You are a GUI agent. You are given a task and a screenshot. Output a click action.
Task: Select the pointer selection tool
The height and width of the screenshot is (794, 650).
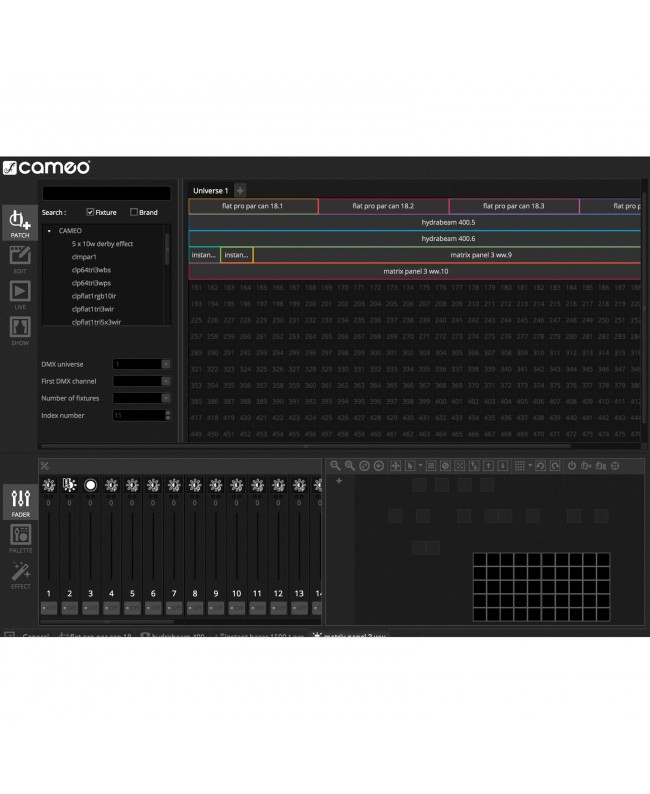pos(410,466)
